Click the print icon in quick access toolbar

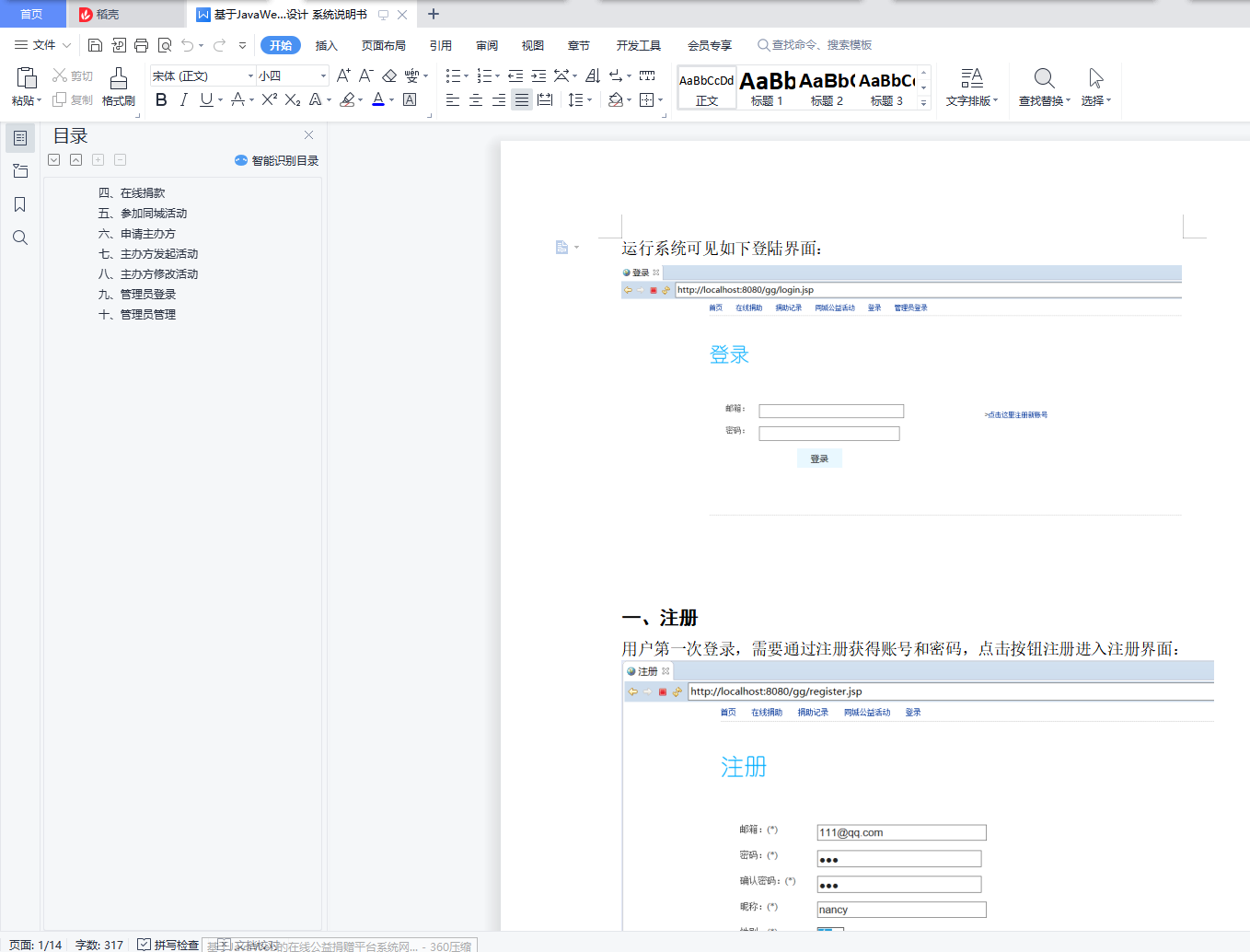pos(141,45)
